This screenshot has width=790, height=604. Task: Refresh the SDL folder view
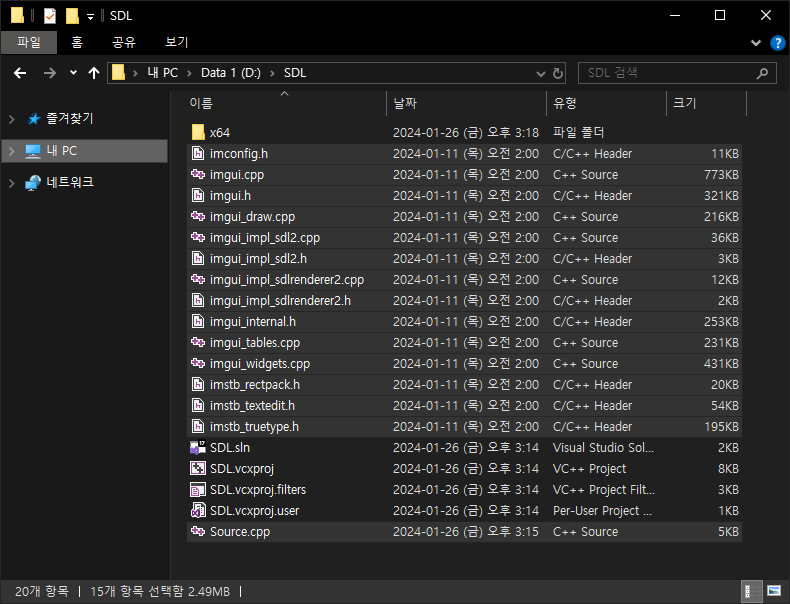click(x=557, y=74)
